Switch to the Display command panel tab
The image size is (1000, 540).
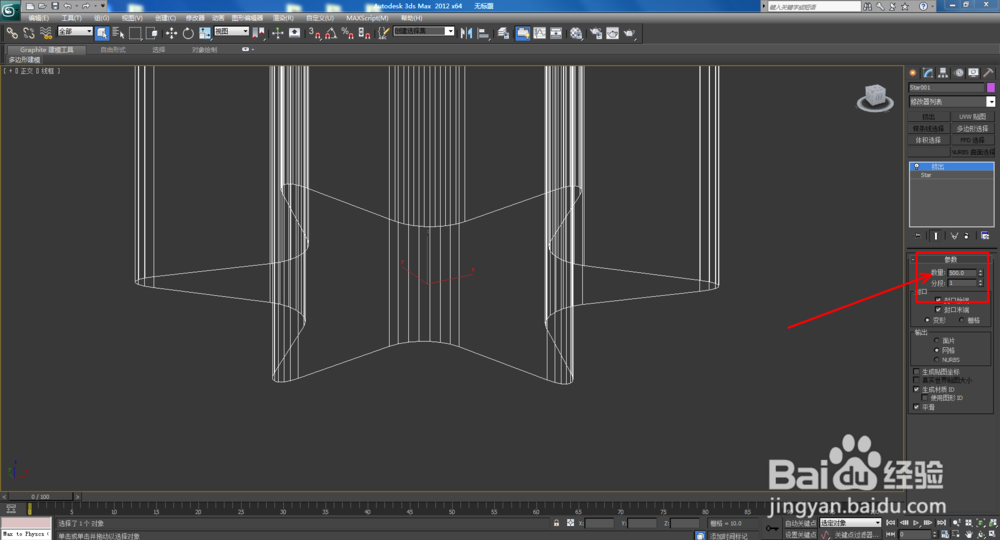coord(973,73)
